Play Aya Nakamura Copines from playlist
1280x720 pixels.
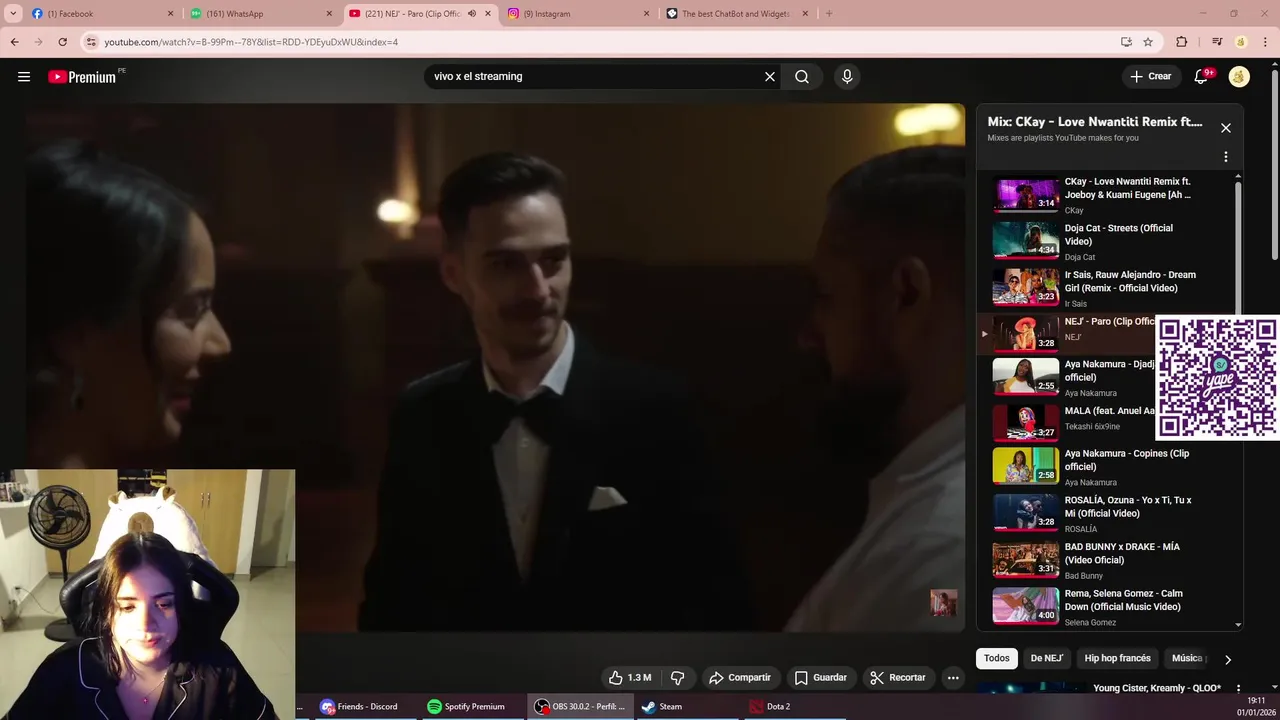[1109, 466]
